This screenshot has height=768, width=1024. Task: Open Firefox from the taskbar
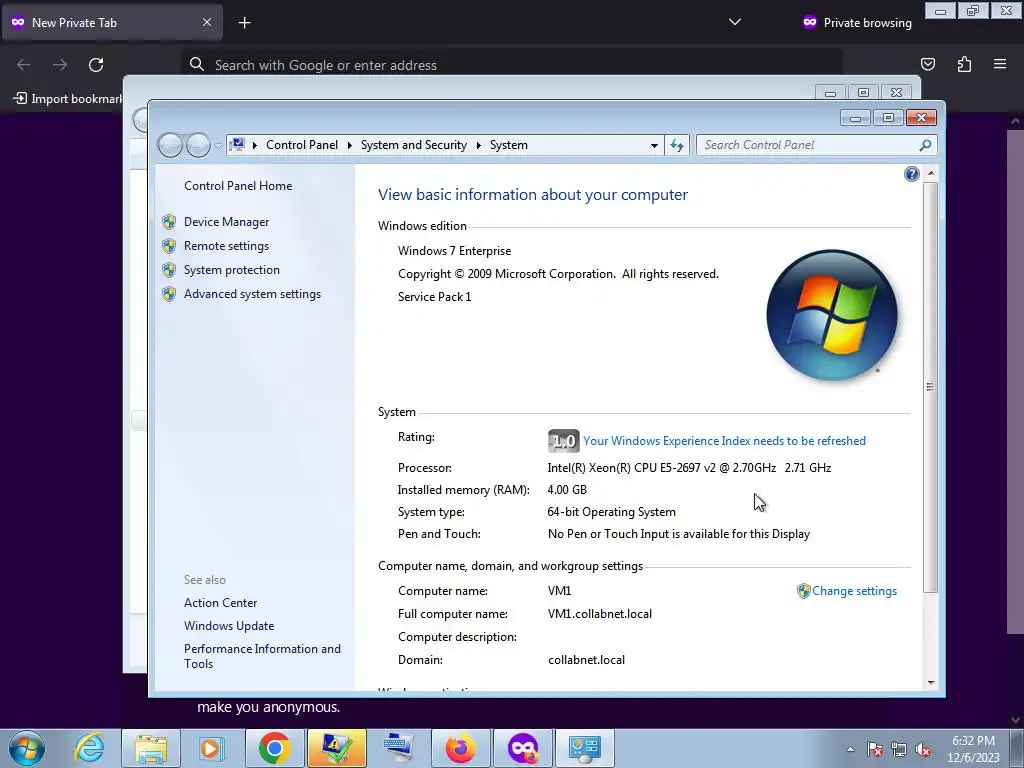coord(460,748)
